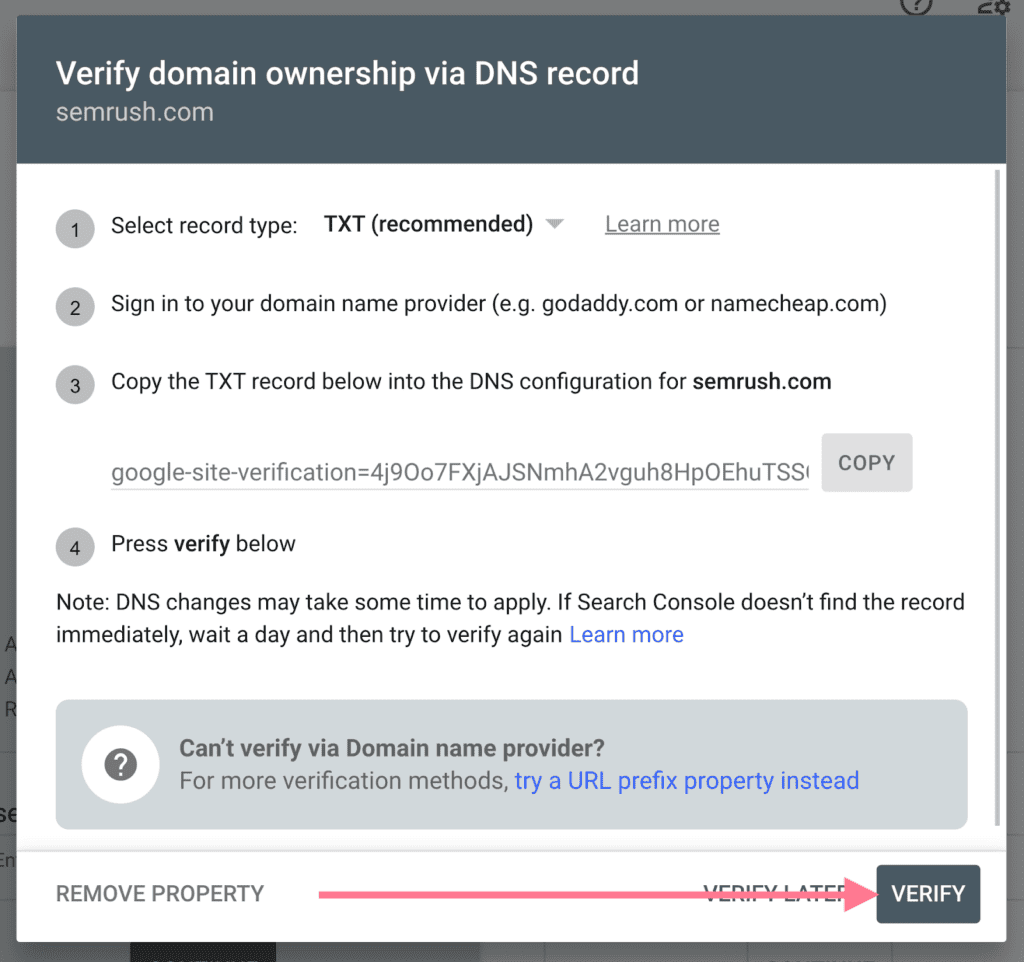Image resolution: width=1024 pixels, height=962 pixels.
Task: Open the Search Console help icon
Action: (x=916, y=9)
